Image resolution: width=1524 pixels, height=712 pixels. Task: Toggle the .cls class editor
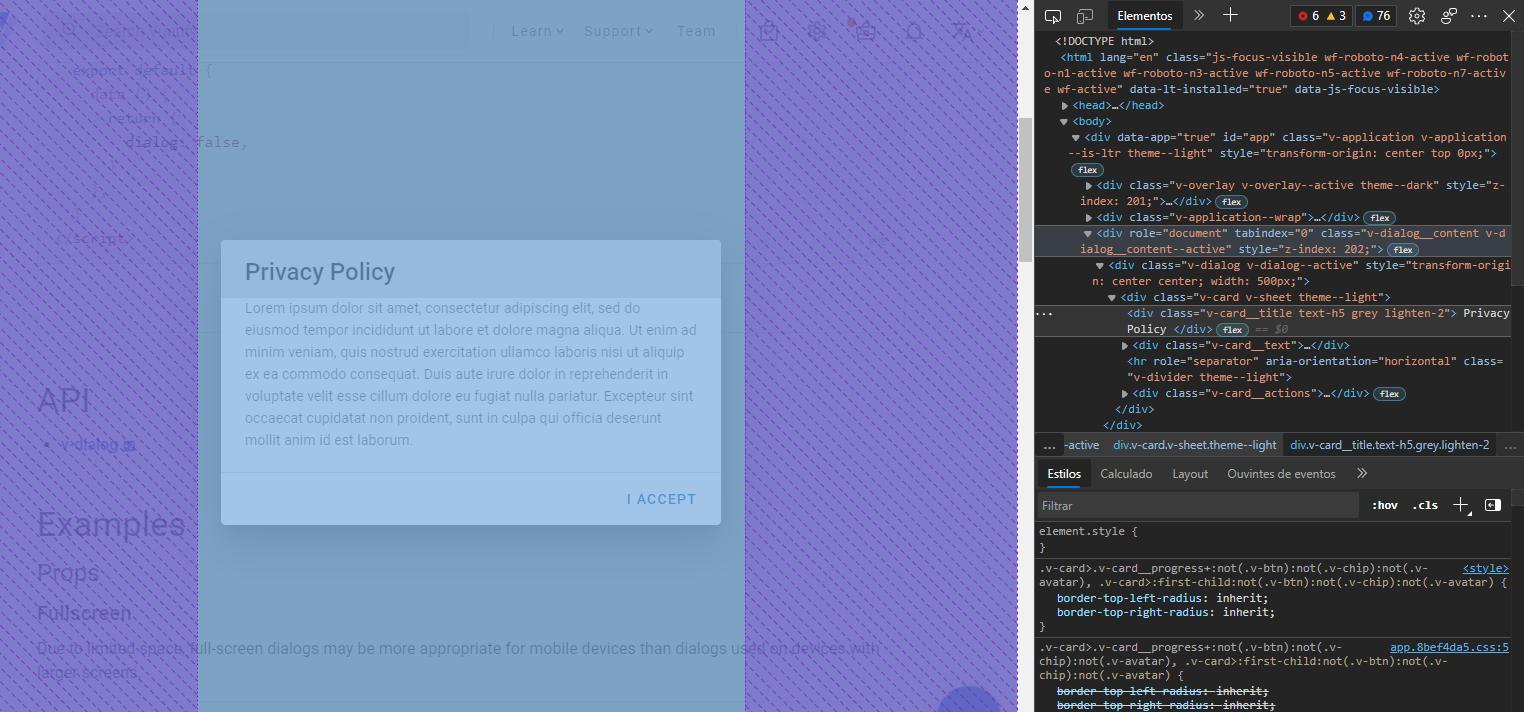[1425, 506]
